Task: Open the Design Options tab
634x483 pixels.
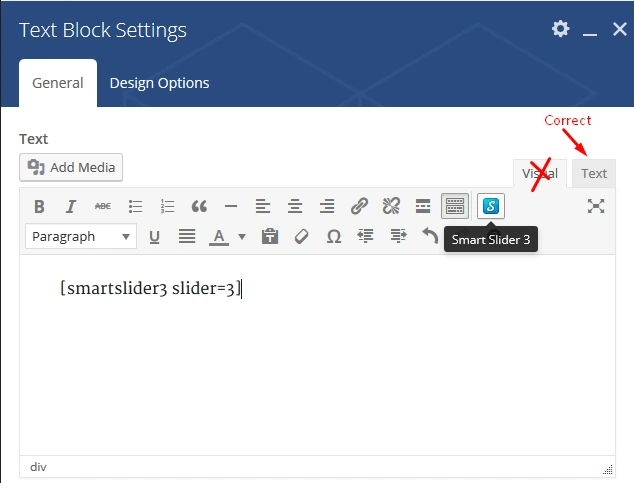Action: (x=159, y=83)
